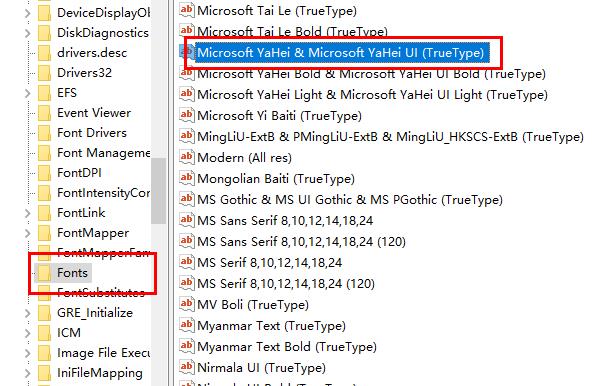This screenshot has height=386, width=616.
Task: Click the Drivers32 folder icon
Action: 44,73
